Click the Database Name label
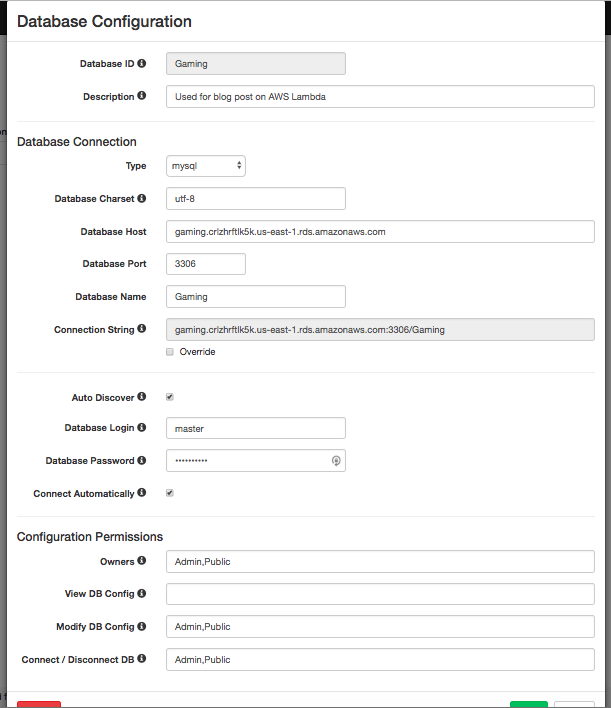The height and width of the screenshot is (708, 611). point(111,297)
